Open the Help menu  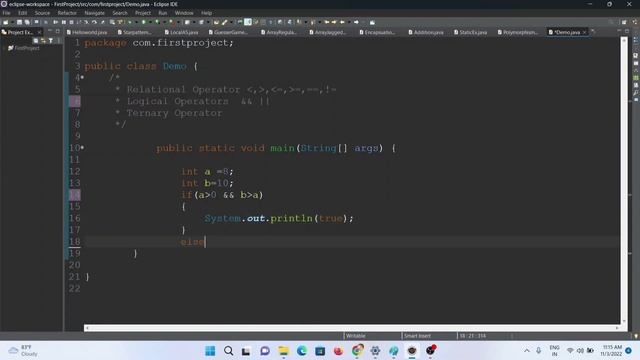click(x=206, y=13)
